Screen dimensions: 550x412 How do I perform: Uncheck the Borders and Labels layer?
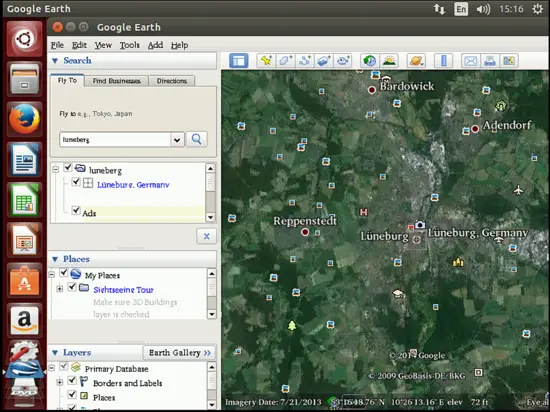[72, 380]
